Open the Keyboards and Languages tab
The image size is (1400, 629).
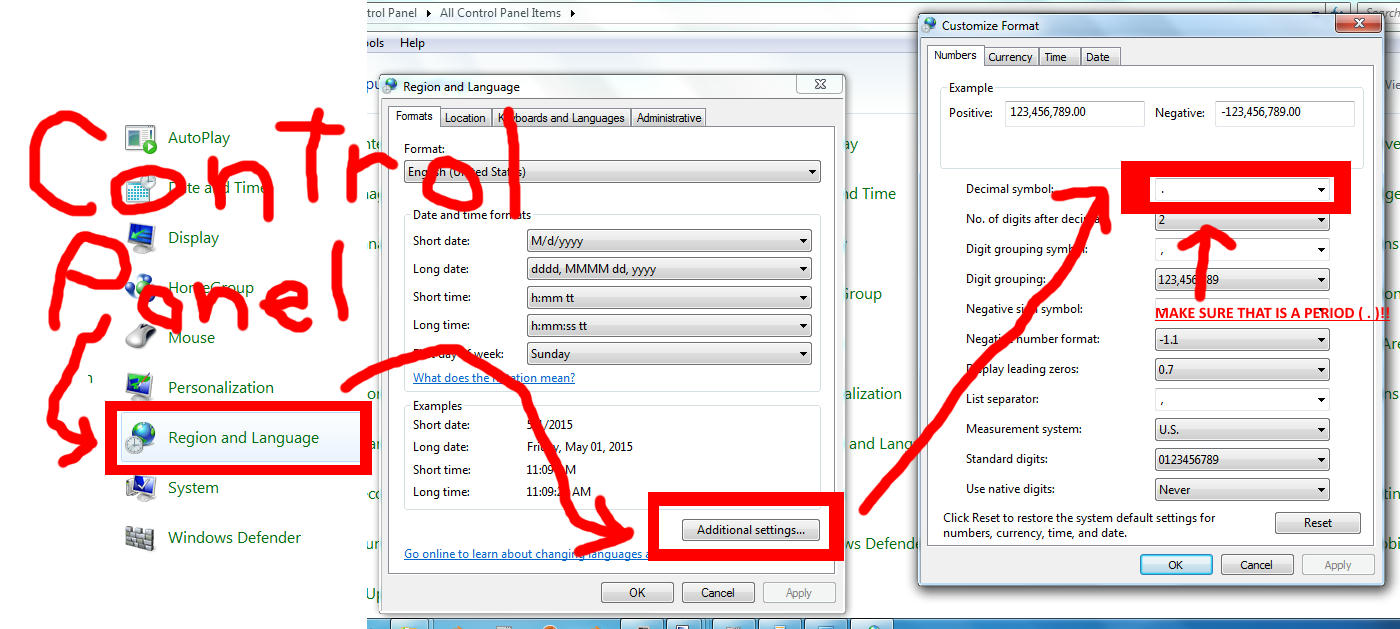click(562, 118)
